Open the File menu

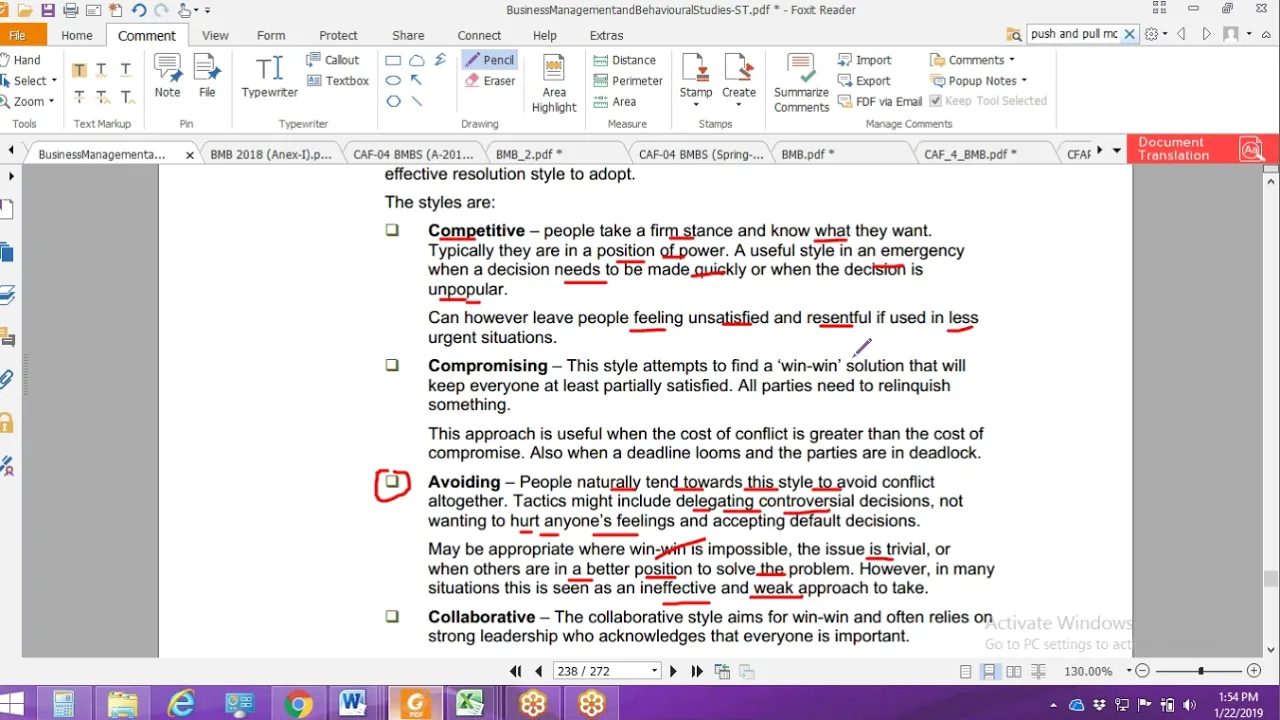click(18, 35)
